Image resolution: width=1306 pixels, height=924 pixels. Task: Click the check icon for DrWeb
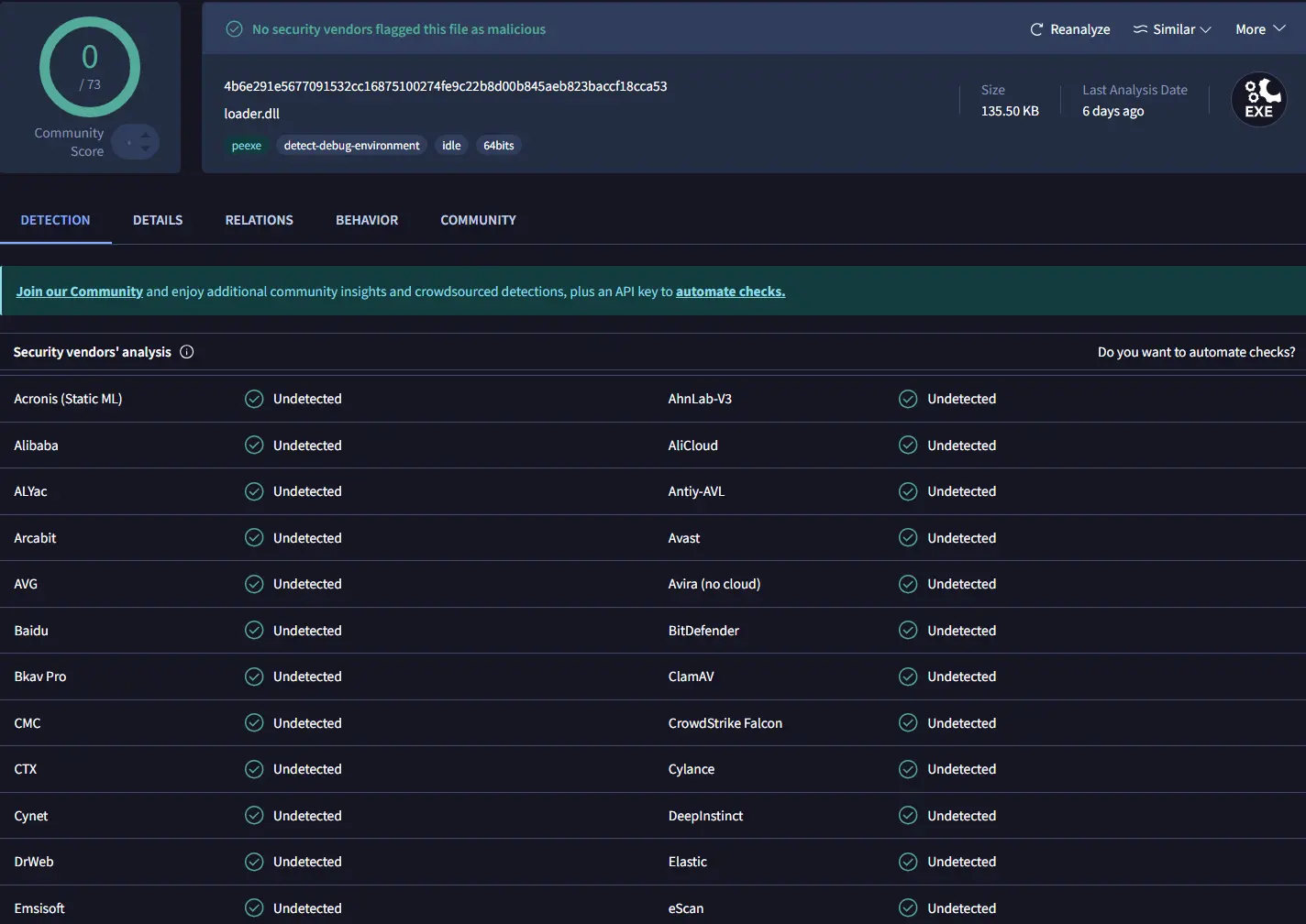254,862
